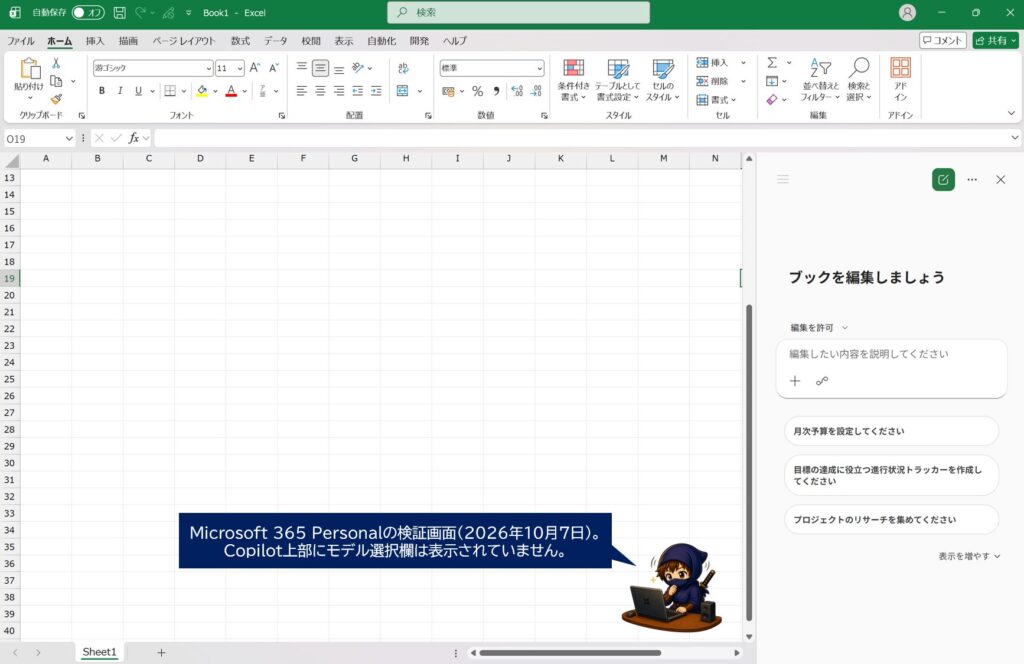Screen dimensions: 1024x664
Task: Click the increase indent icon
Action: [x=376, y=91]
